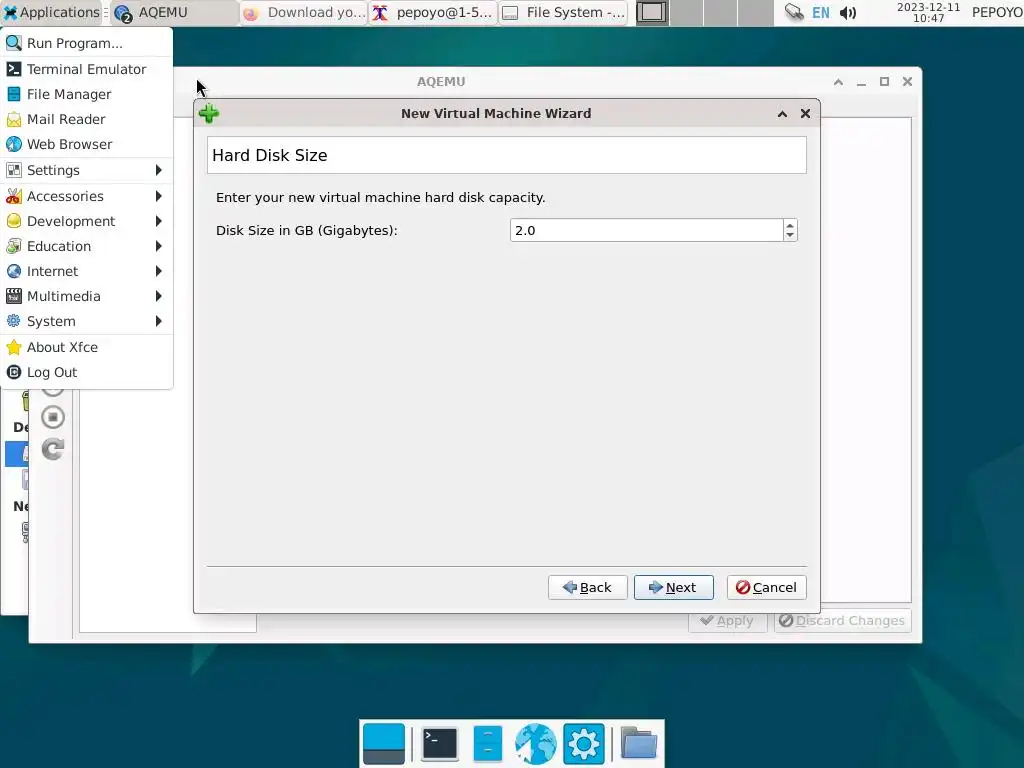Expand the System submenu

87,321
